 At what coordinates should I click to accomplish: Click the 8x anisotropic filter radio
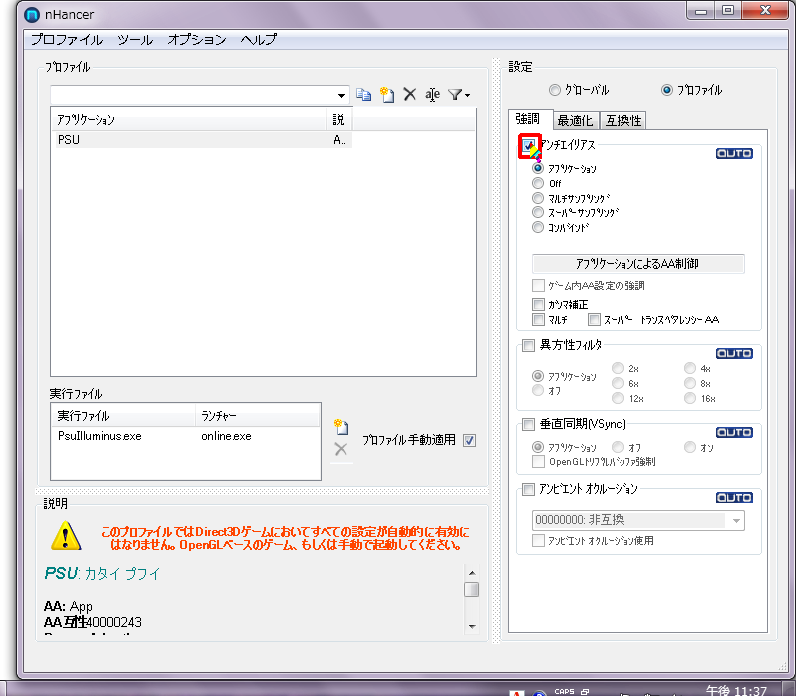[x=690, y=383]
